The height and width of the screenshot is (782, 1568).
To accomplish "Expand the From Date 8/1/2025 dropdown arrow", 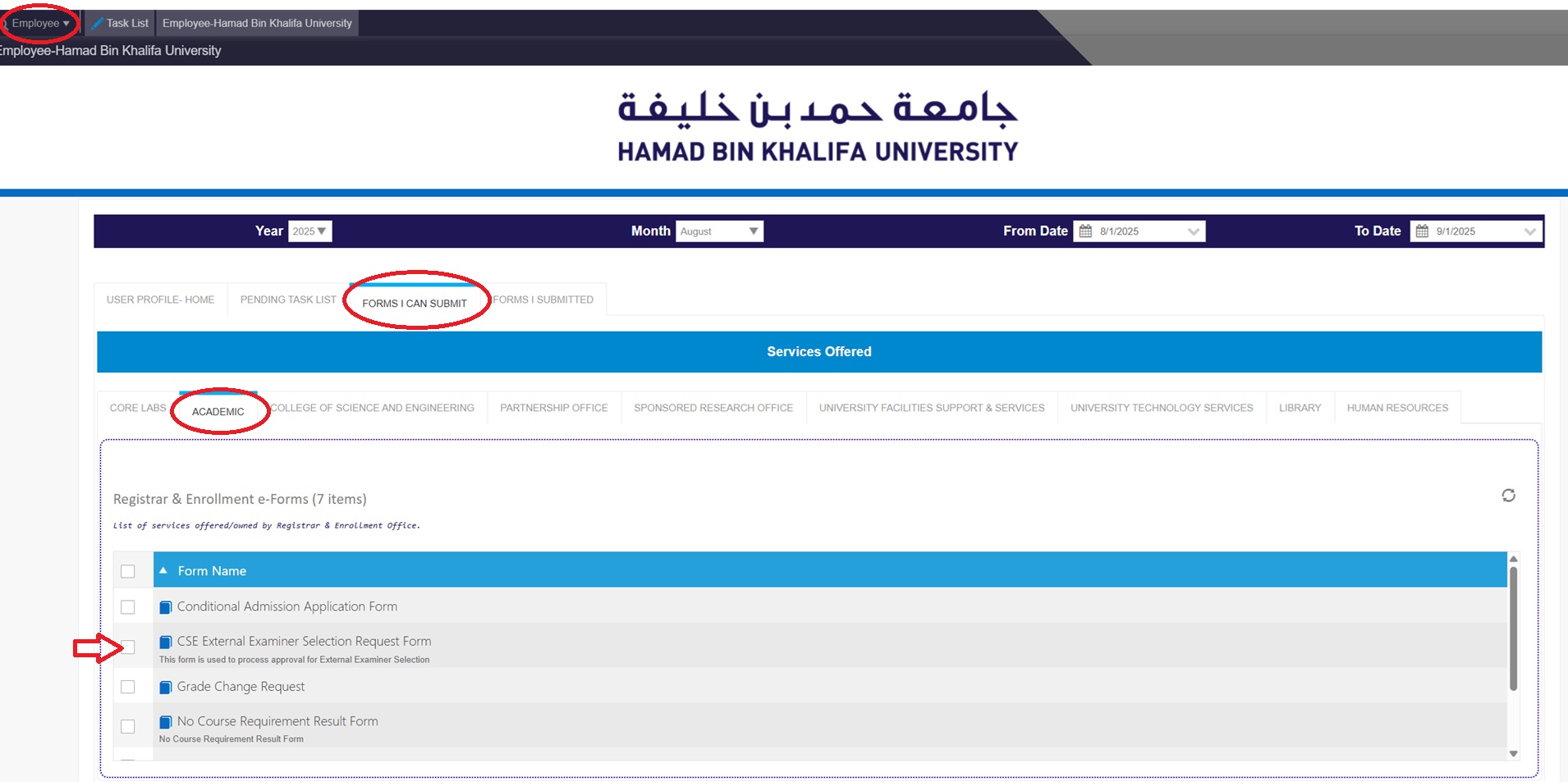I will pyautogui.click(x=1194, y=231).
